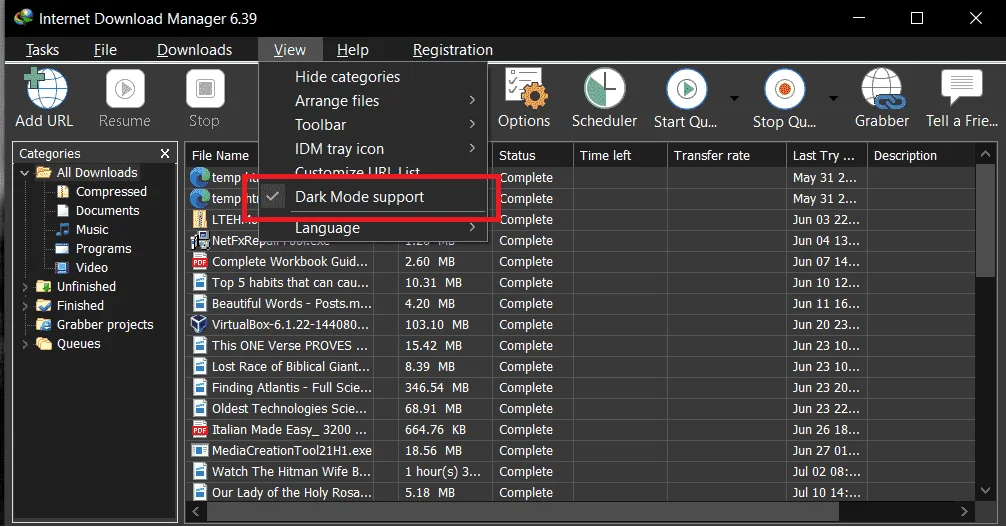
Task: Click the Start Queue icon
Action: 686,89
